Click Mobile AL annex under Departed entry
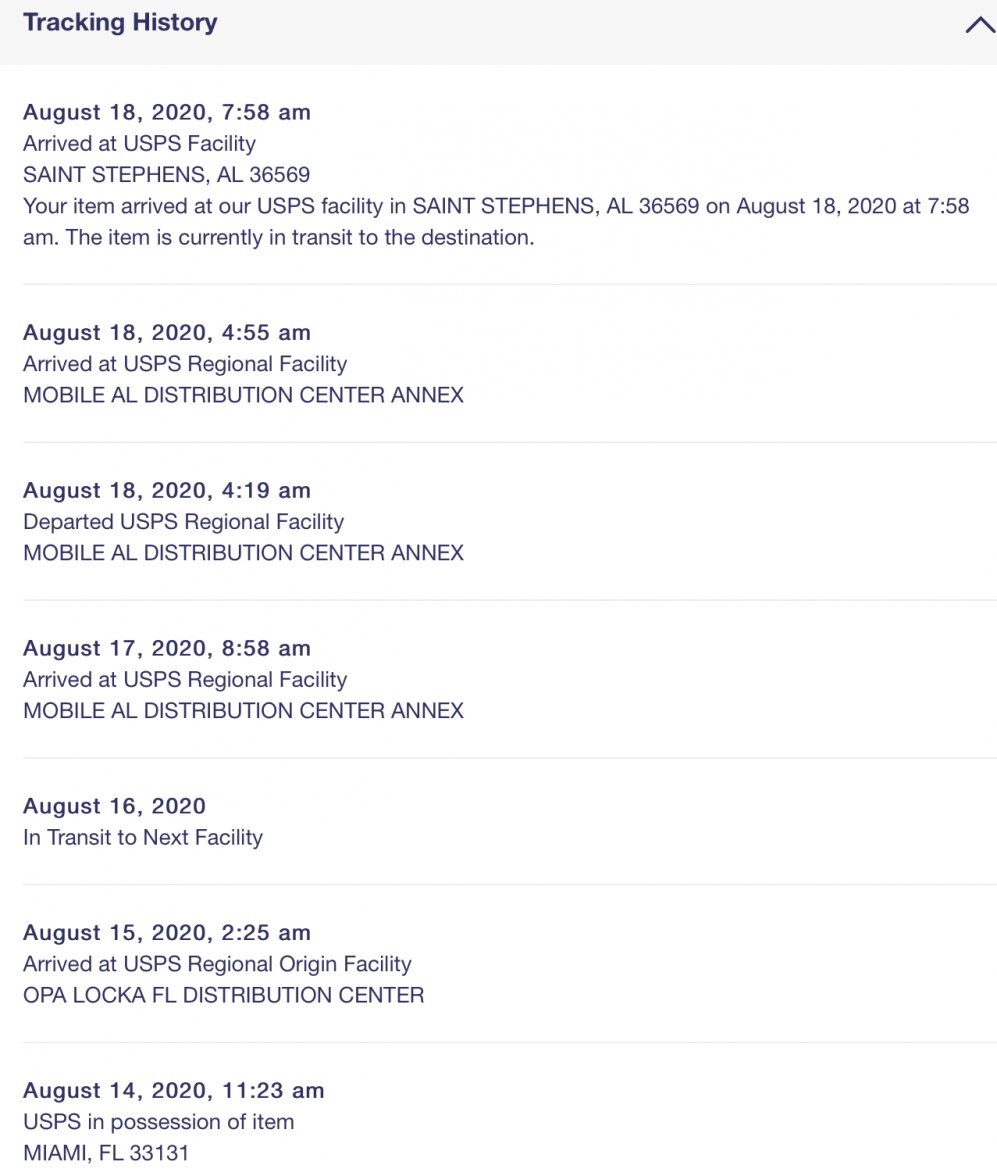The image size is (997, 1176). coord(243,553)
